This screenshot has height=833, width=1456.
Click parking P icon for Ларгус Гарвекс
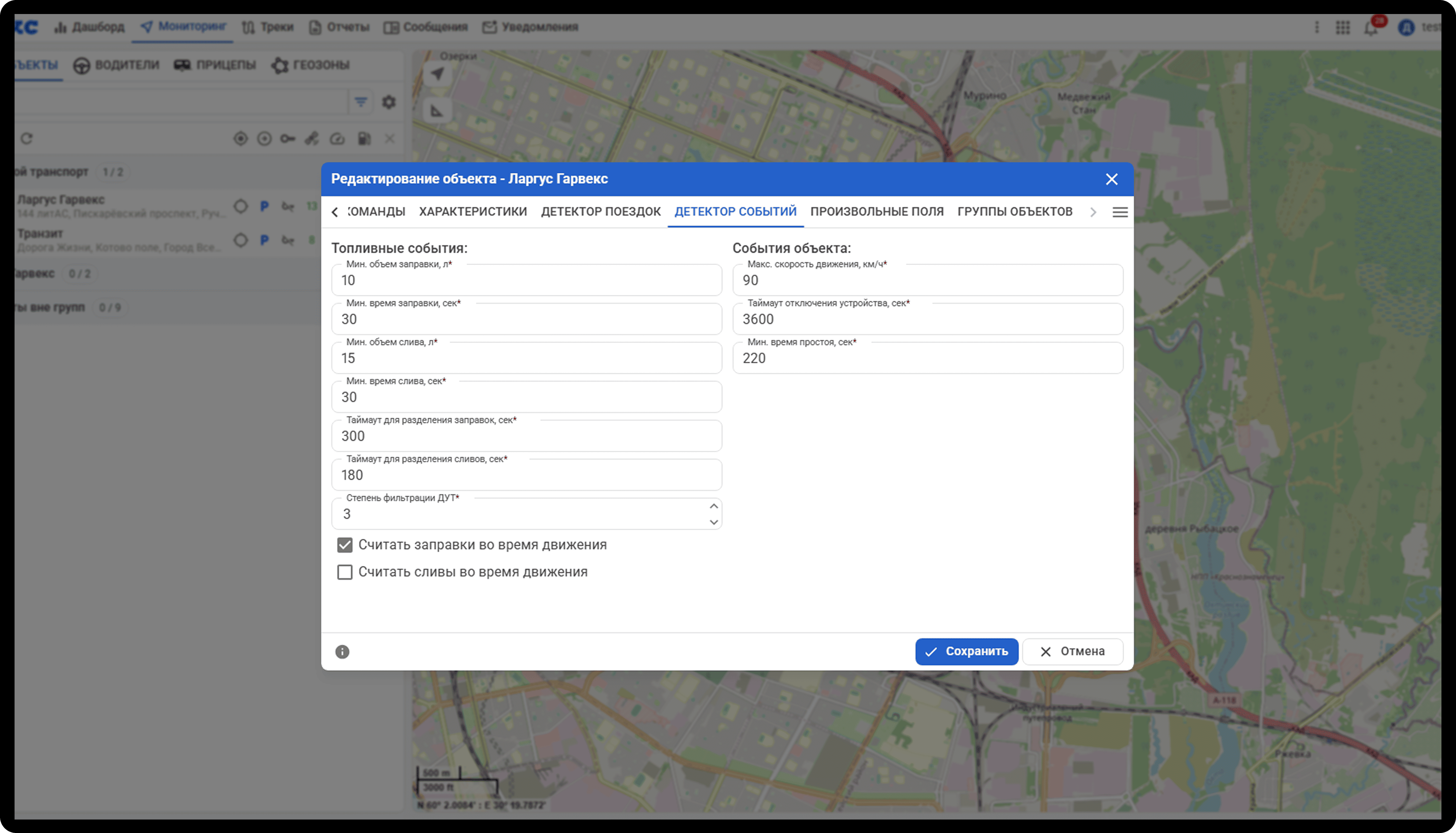pyautogui.click(x=264, y=206)
